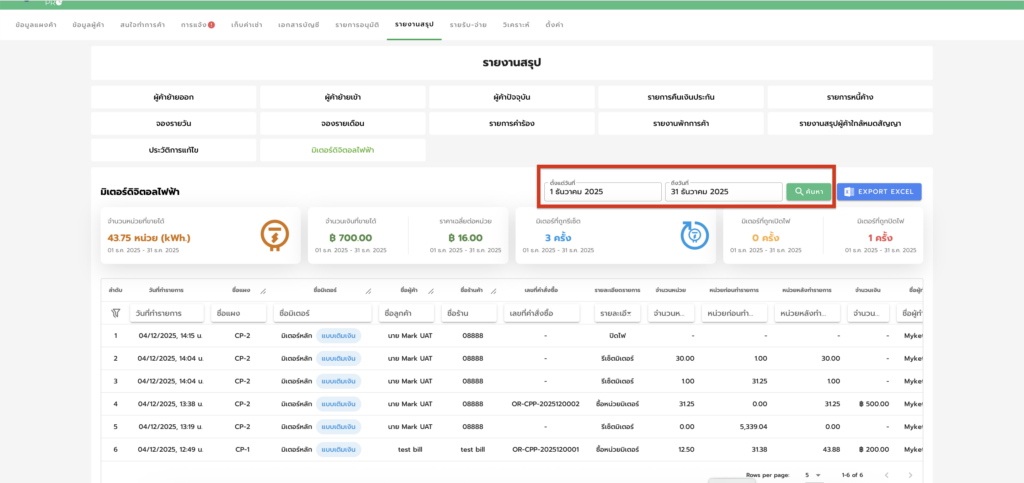Click the blue meter reset icon
The width and height of the screenshot is (1024, 483).
[692, 235]
